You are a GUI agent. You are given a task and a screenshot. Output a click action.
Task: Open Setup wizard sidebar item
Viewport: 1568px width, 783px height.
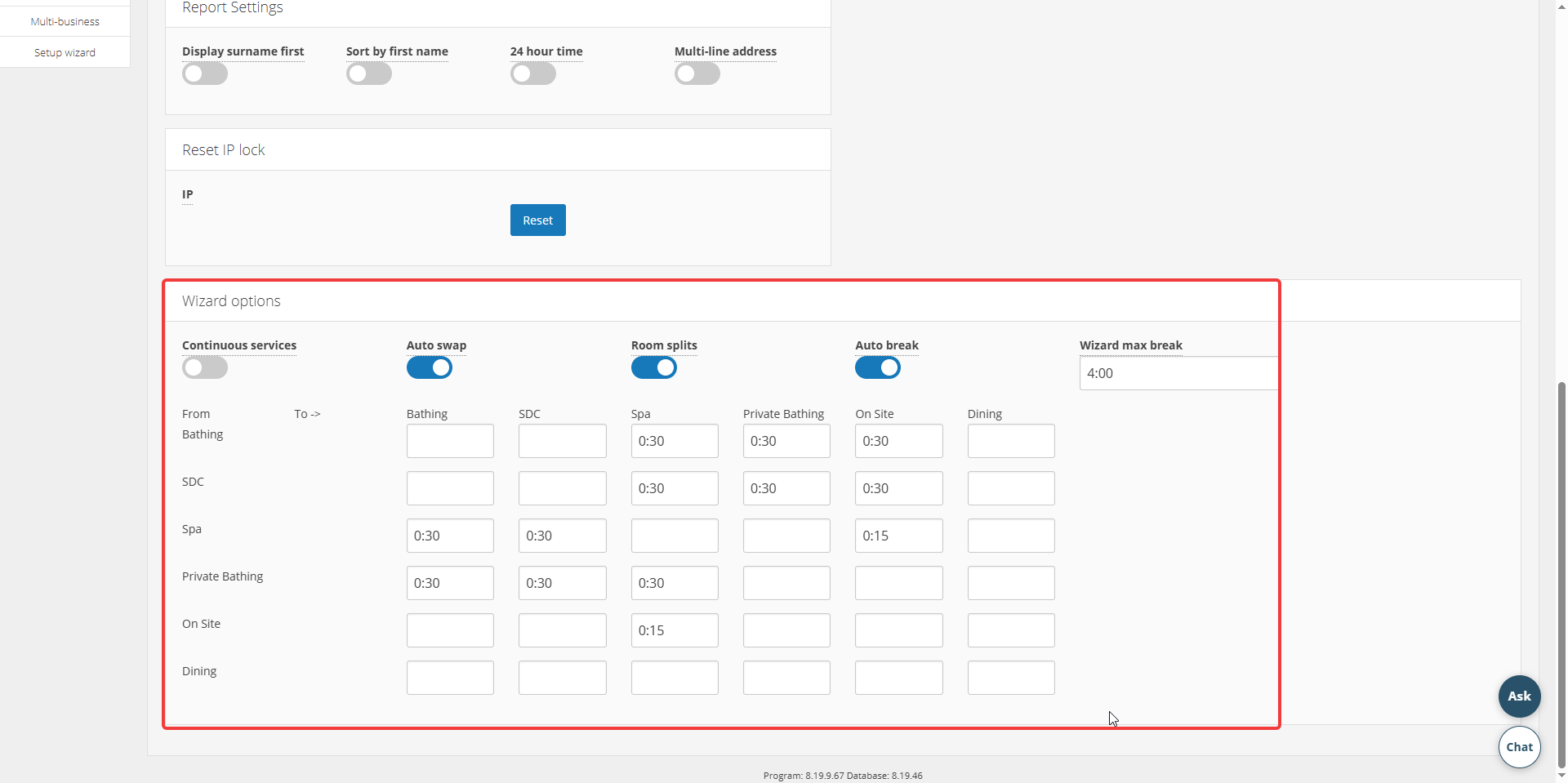(65, 52)
